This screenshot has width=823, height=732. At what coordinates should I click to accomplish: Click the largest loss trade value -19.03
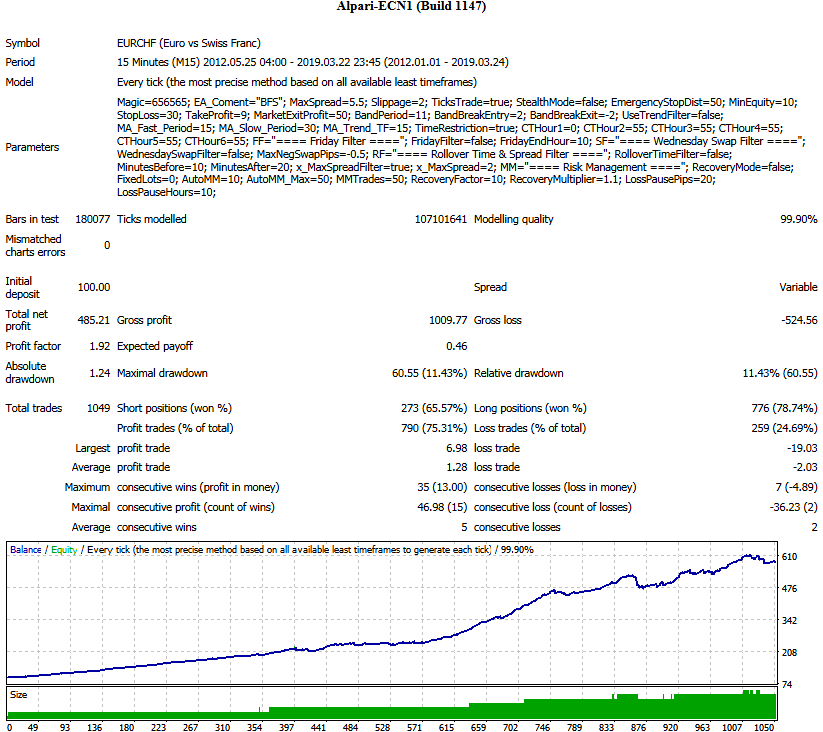coord(802,448)
